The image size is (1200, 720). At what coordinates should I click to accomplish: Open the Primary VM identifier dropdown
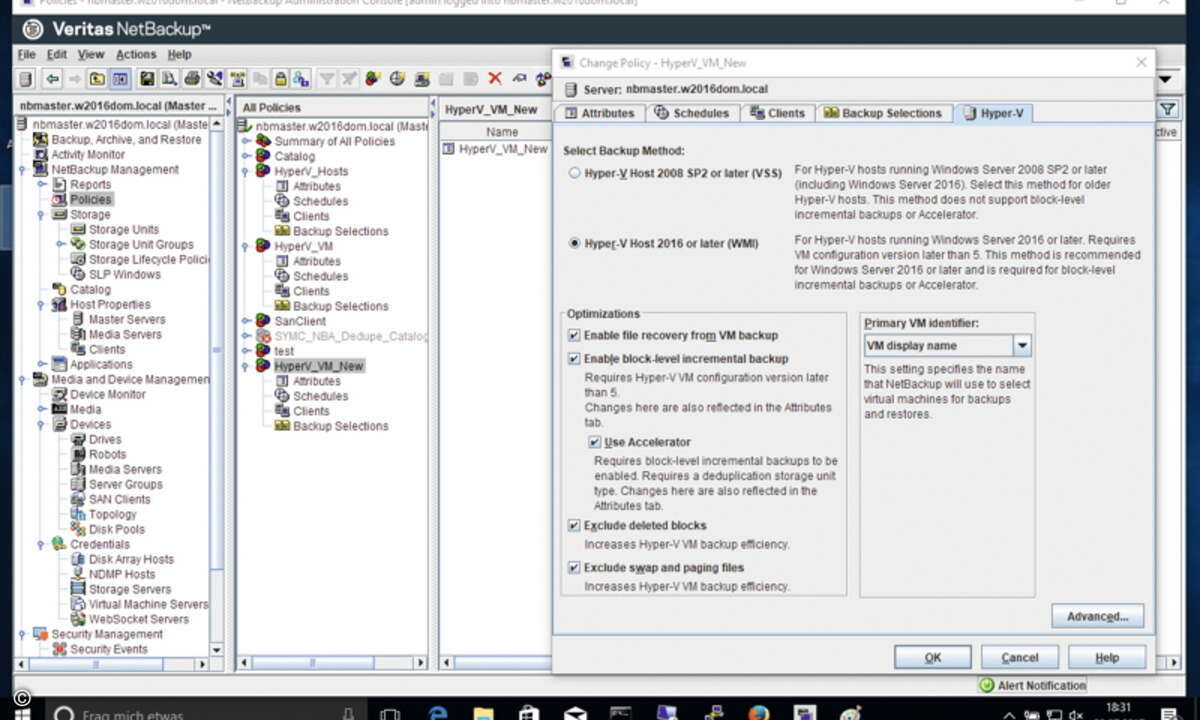tap(1021, 346)
